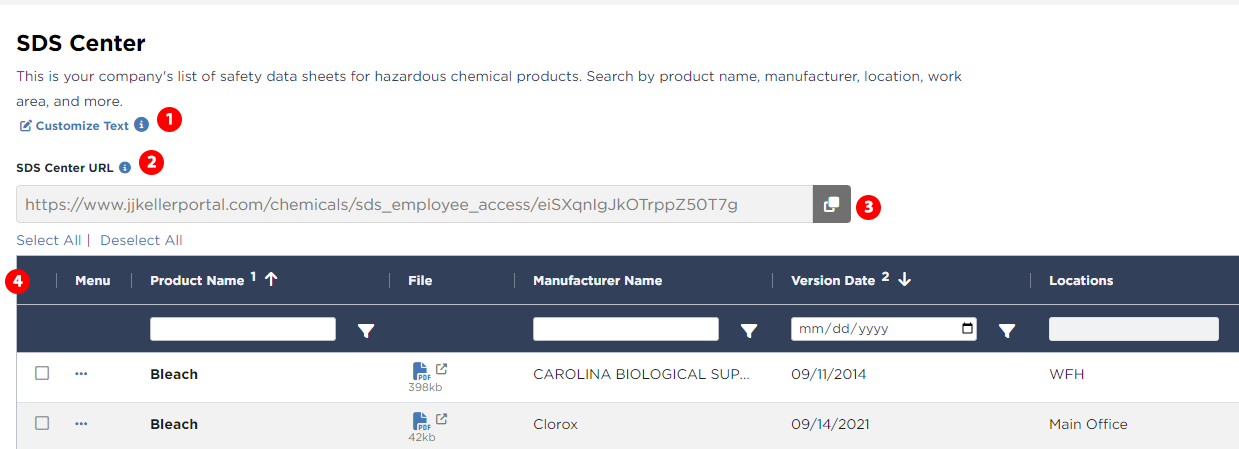Open calendar picker in Version Date filter
This screenshot has width=1239, height=449.
pyautogui.click(x=966, y=329)
